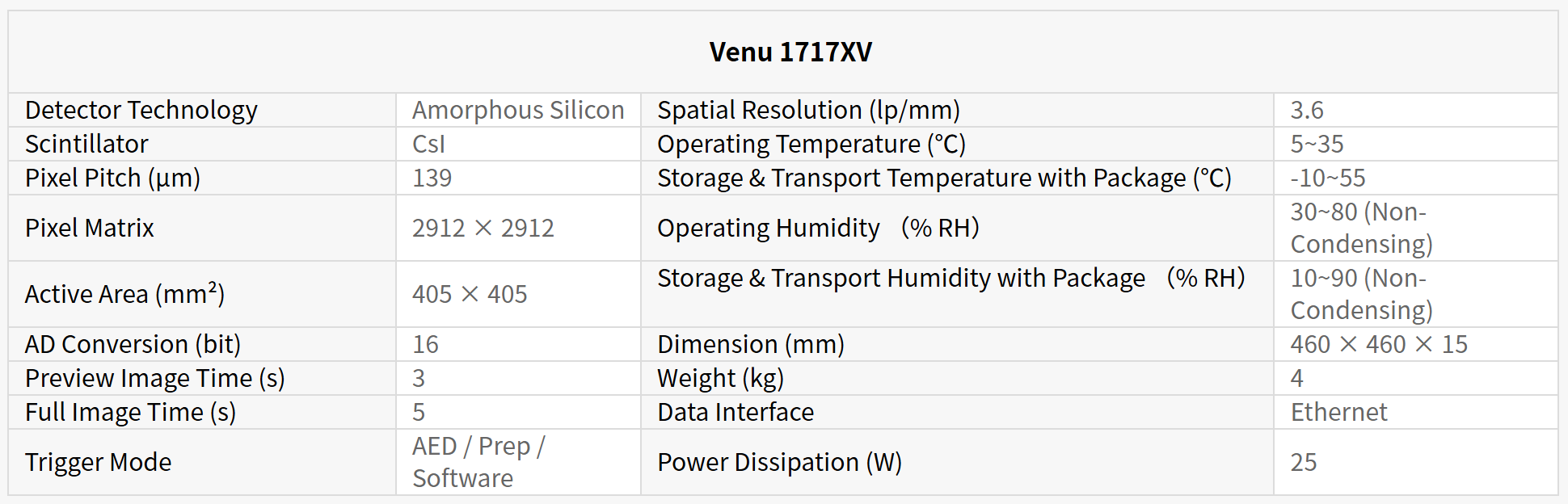Click the Full Image Time label

130,412
